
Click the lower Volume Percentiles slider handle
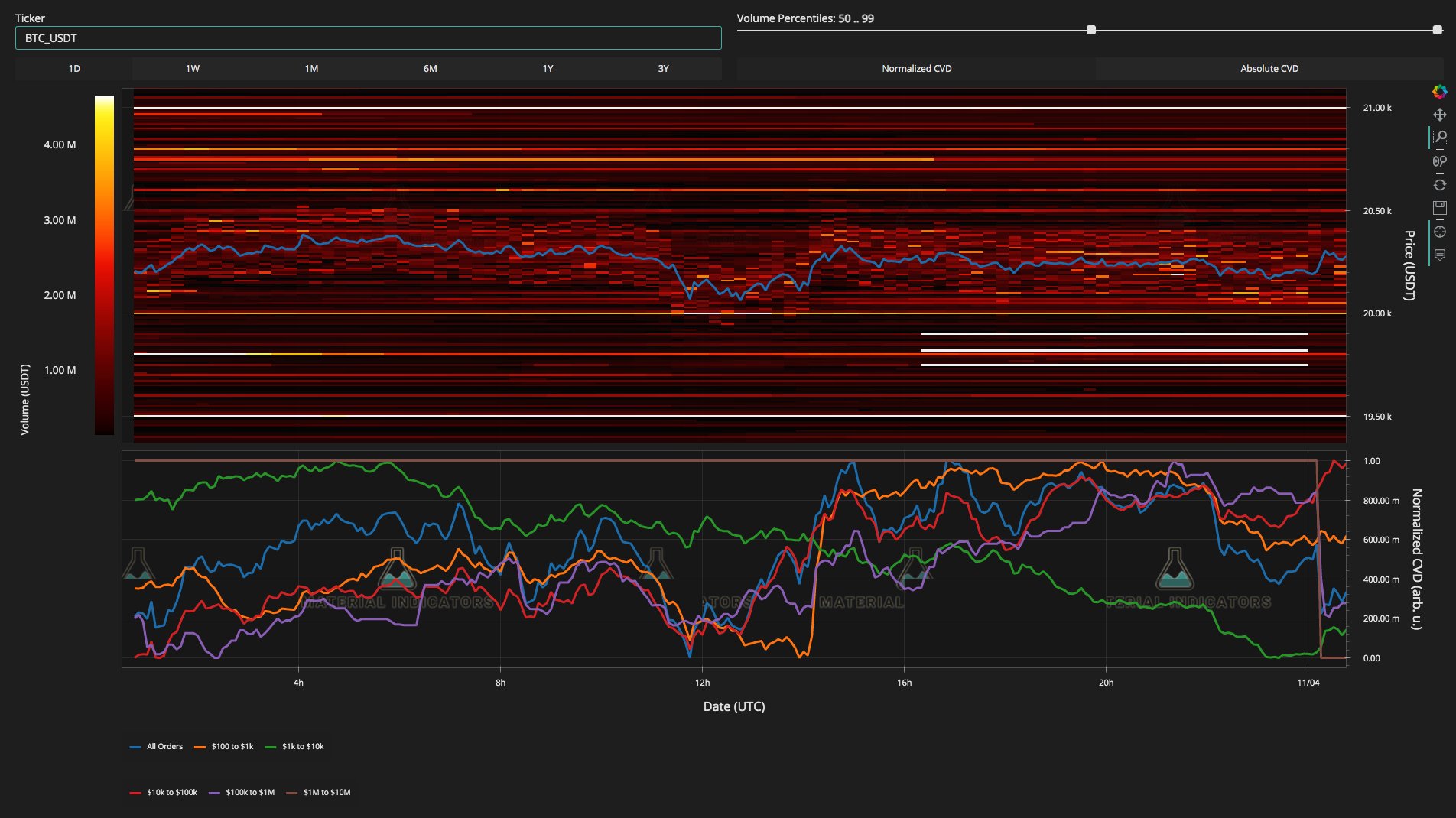[x=1091, y=30]
